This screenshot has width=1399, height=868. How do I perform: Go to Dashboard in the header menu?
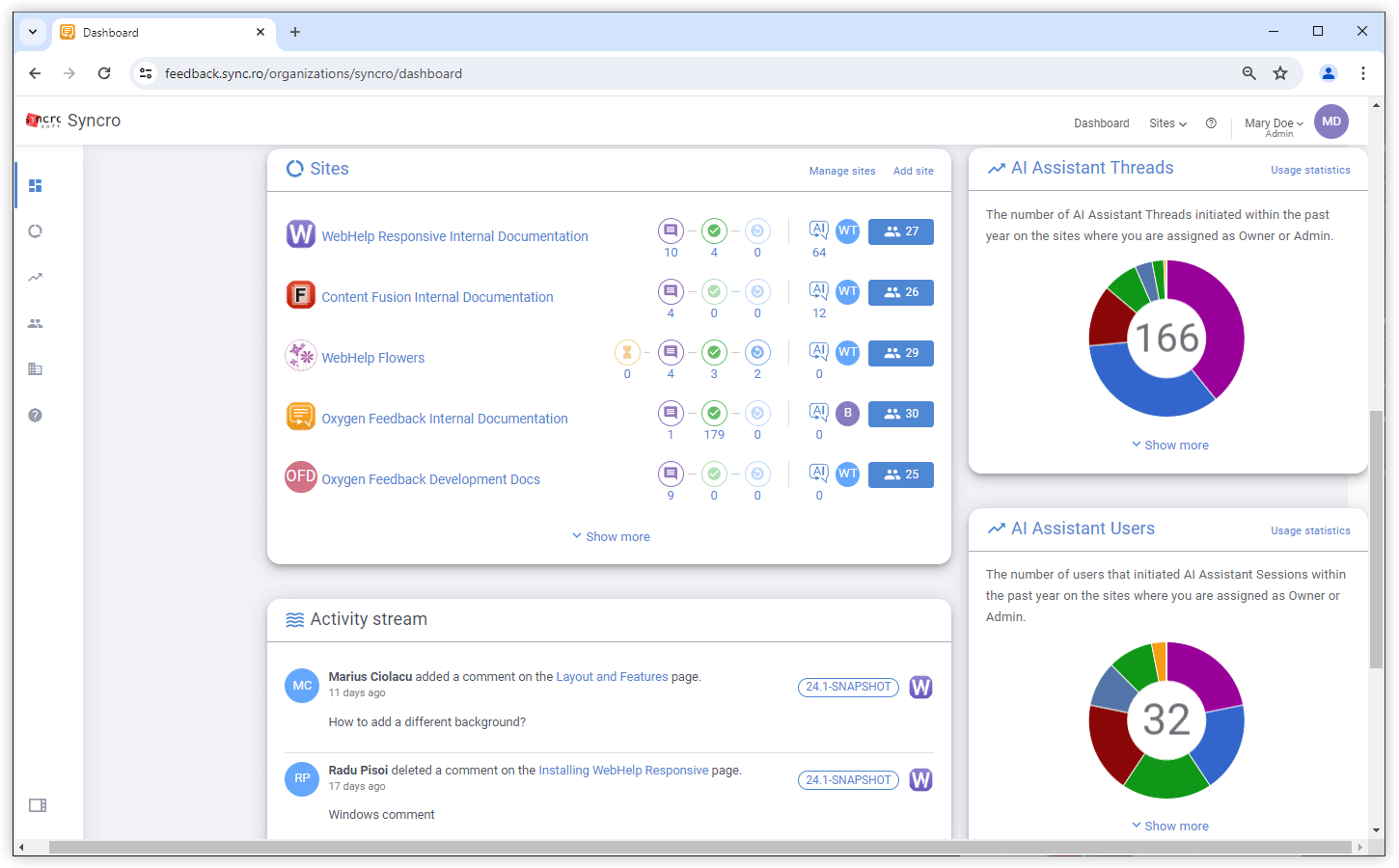(x=1101, y=123)
